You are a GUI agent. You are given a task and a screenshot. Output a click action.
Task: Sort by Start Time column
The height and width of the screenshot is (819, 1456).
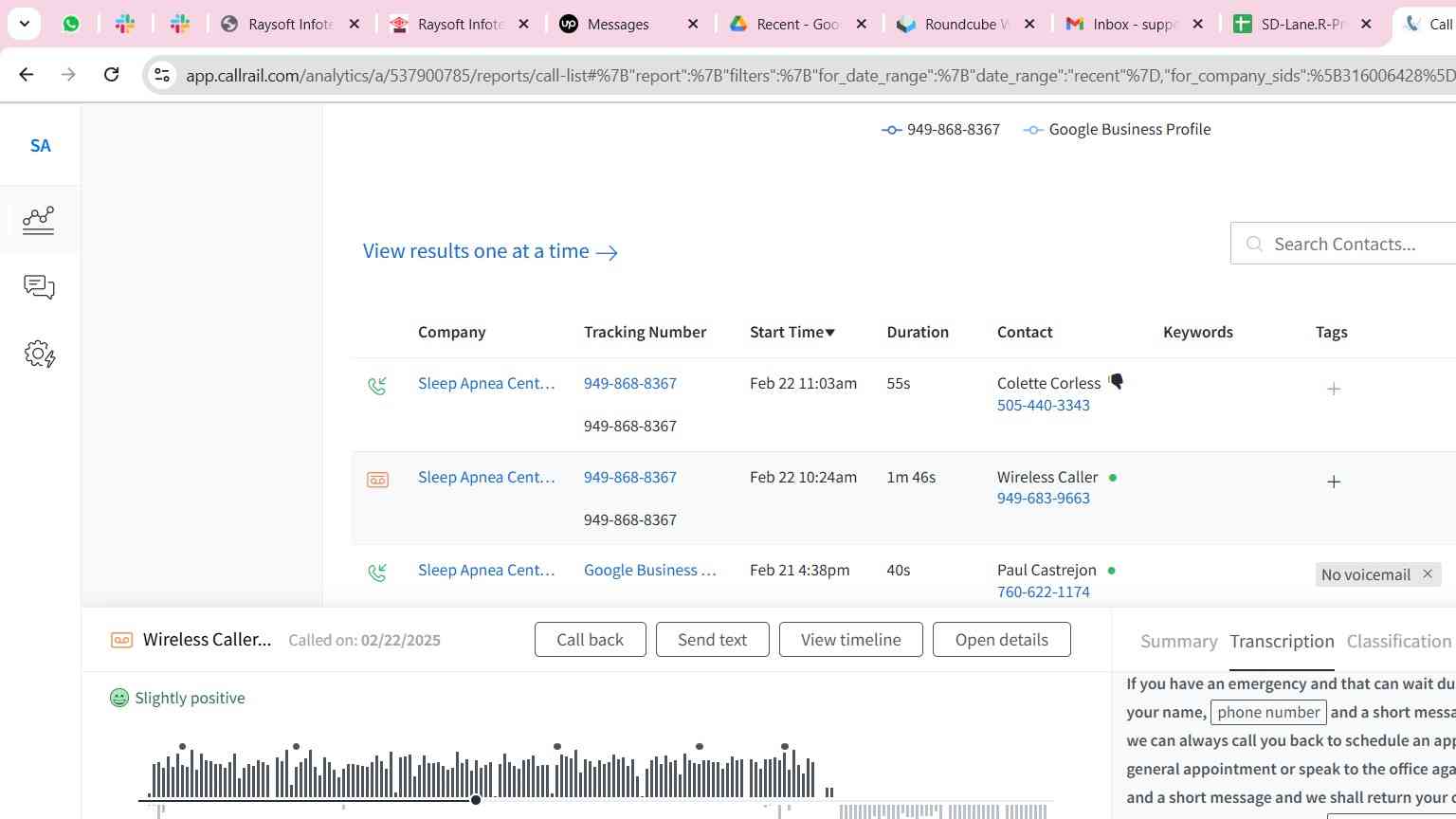792,332
